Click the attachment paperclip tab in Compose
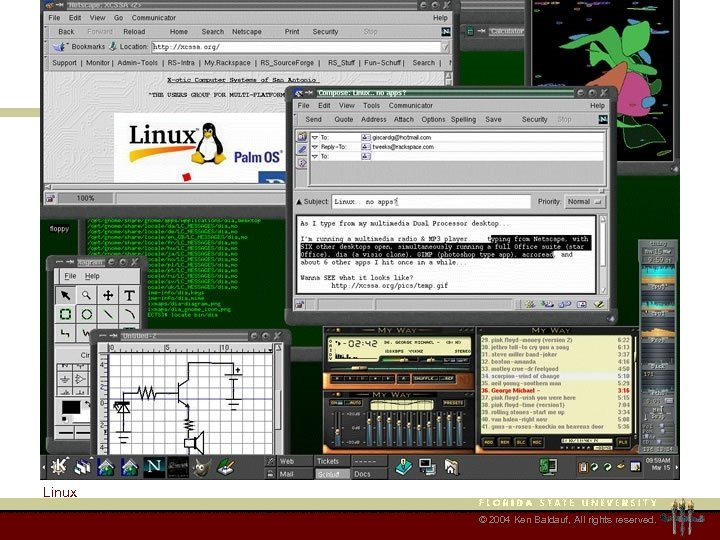The width and height of the screenshot is (720, 540). point(302,149)
